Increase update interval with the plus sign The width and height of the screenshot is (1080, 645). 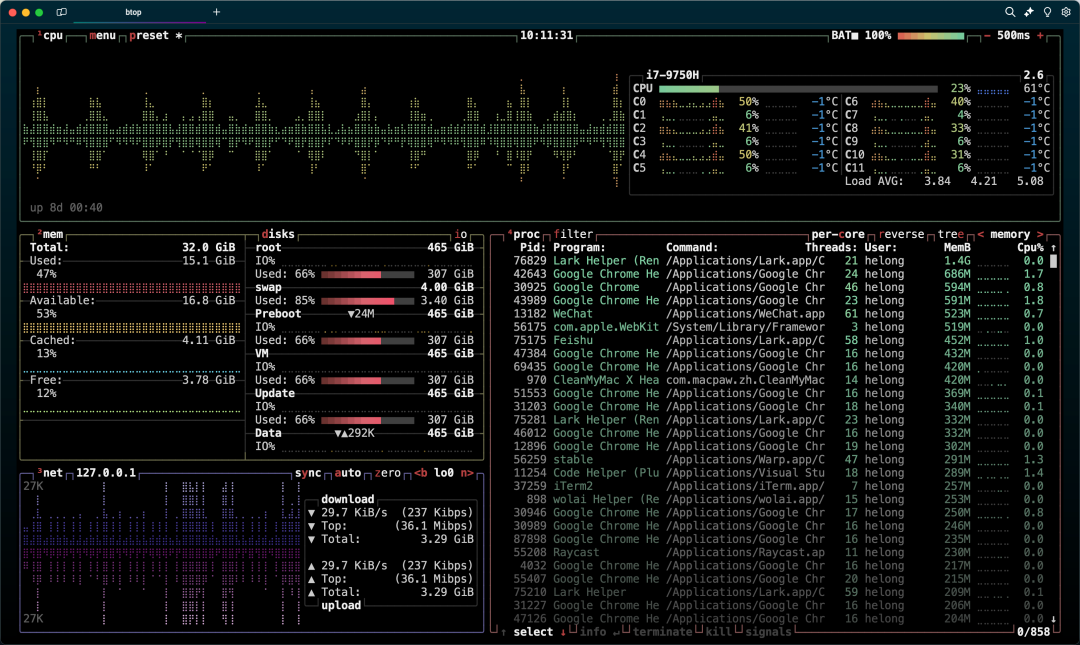pos(1040,35)
